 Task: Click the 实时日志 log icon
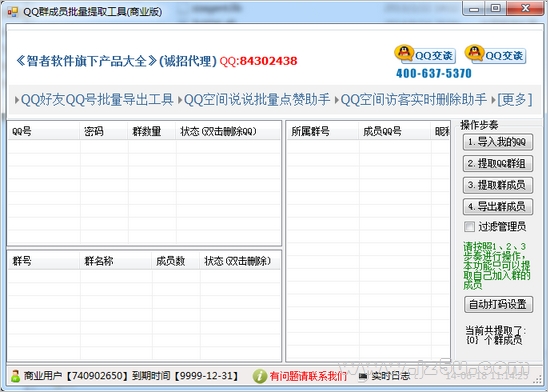[x=363, y=376]
